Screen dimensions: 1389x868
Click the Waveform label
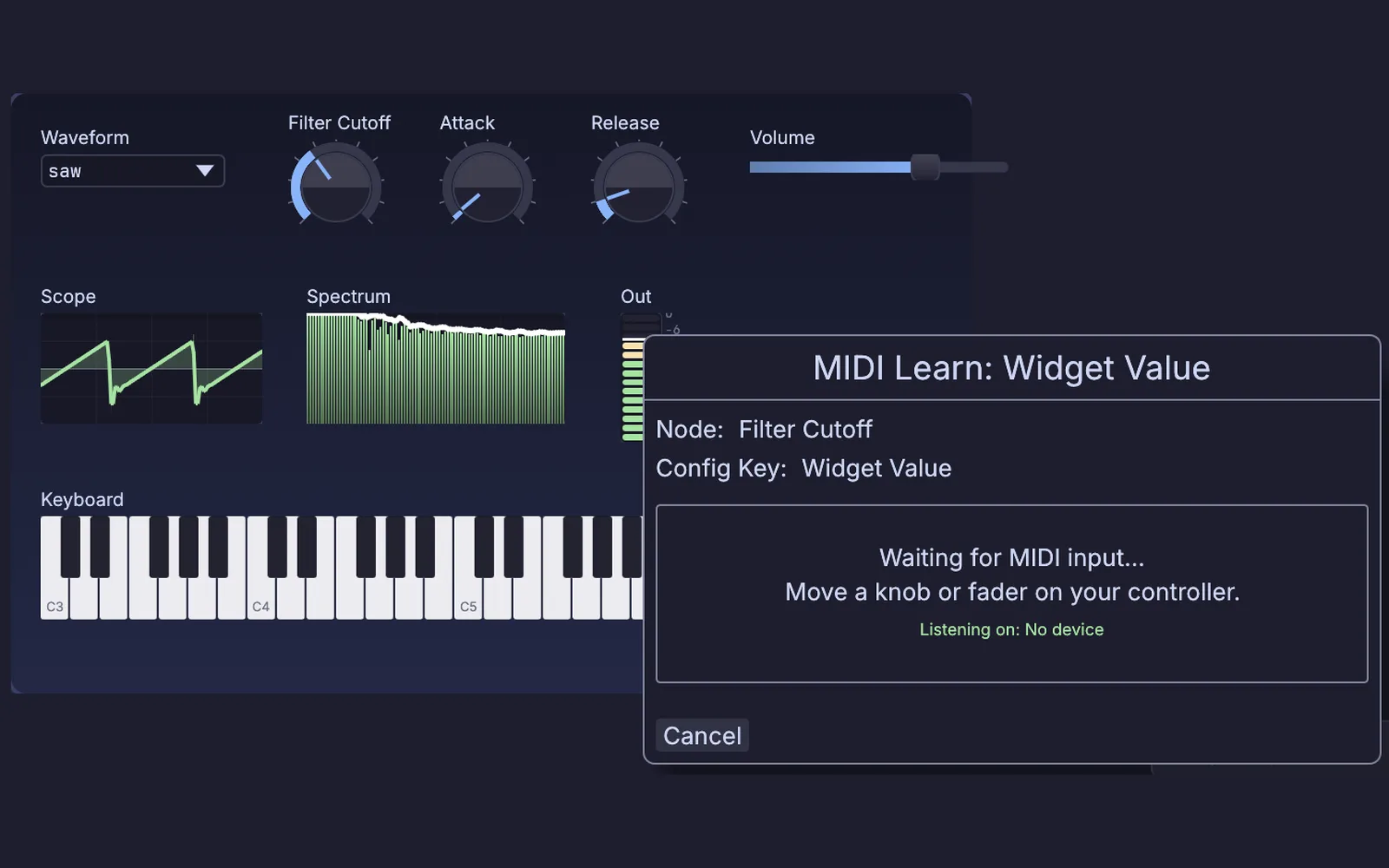click(x=85, y=137)
